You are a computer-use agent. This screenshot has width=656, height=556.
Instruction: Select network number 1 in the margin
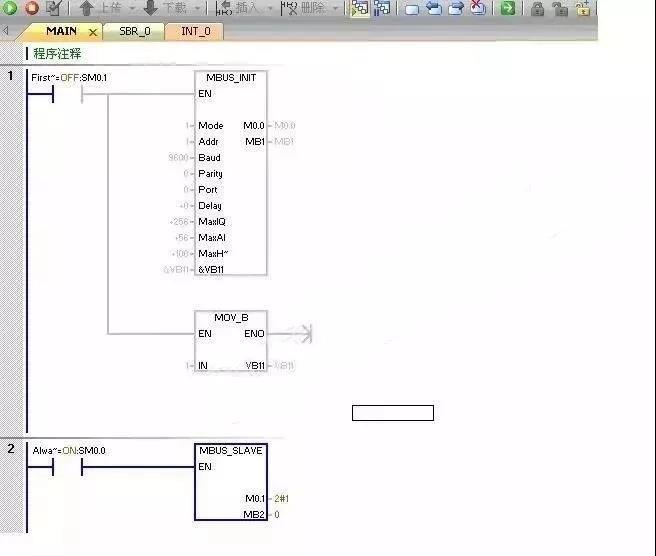(x=11, y=76)
